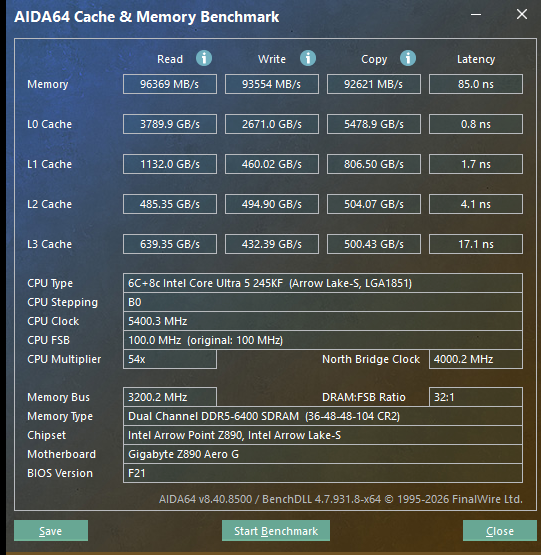The image size is (541, 555).
Task: Minimize the AIDA64 benchmark window
Action: click(476, 15)
